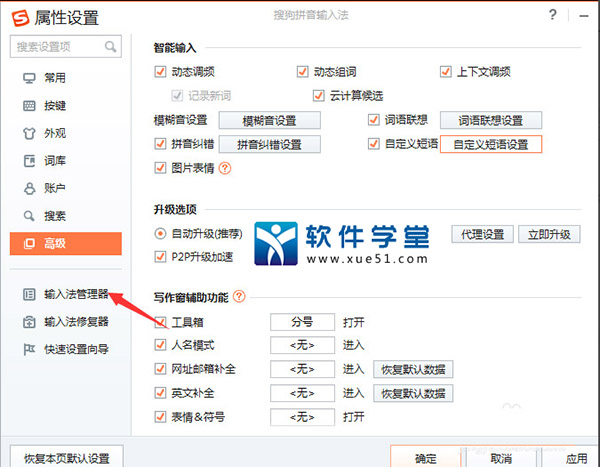Image resolution: width=600 pixels, height=467 pixels.
Task: Click the repair kit icon beside 输入法修复器
Action: pos(29,322)
